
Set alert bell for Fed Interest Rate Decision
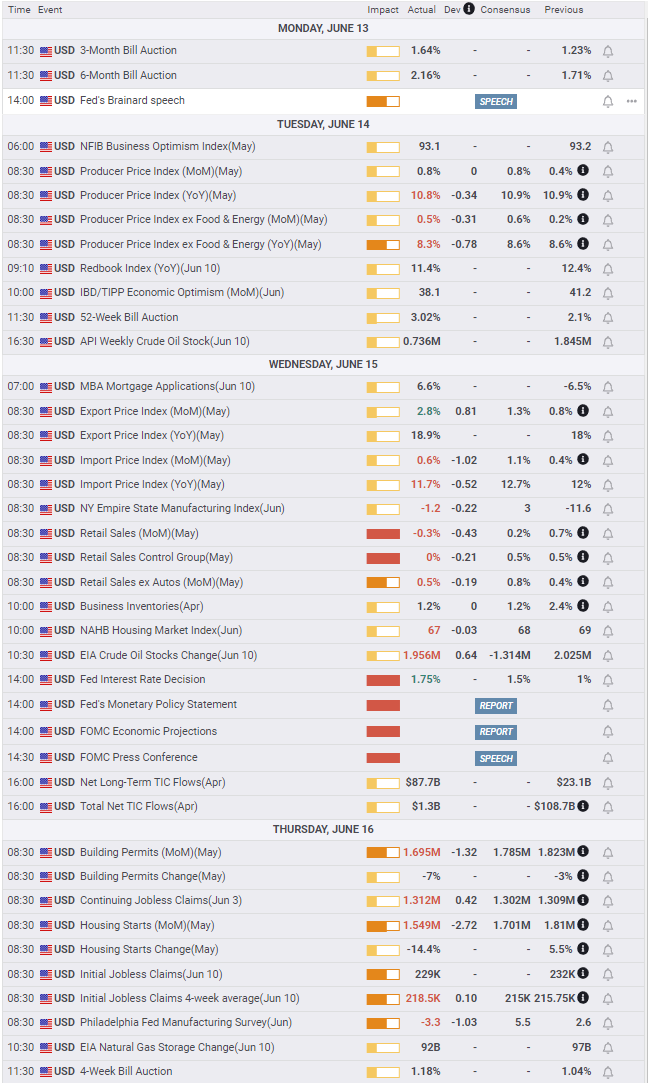(608, 680)
